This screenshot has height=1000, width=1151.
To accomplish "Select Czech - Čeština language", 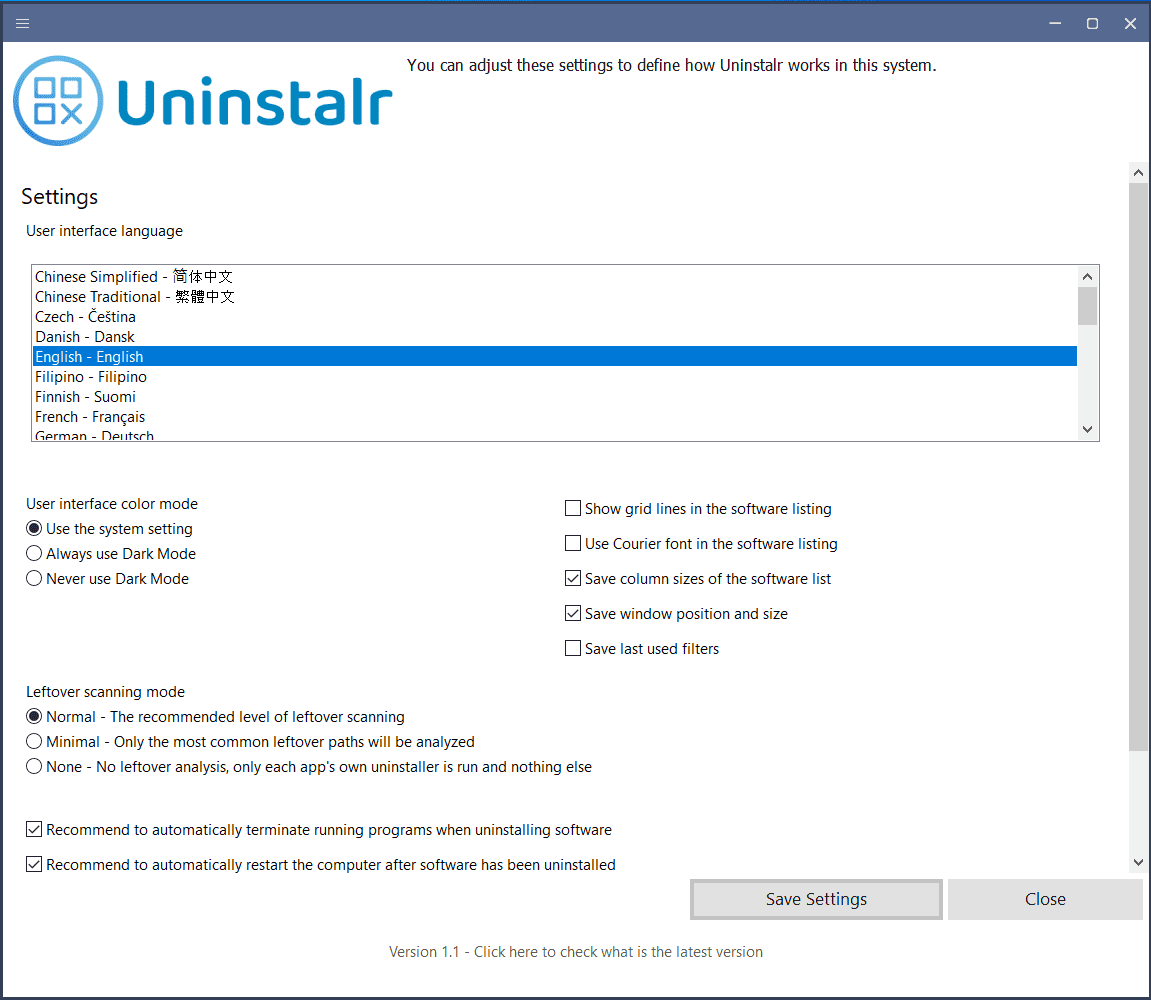I will [x=554, y=316].
